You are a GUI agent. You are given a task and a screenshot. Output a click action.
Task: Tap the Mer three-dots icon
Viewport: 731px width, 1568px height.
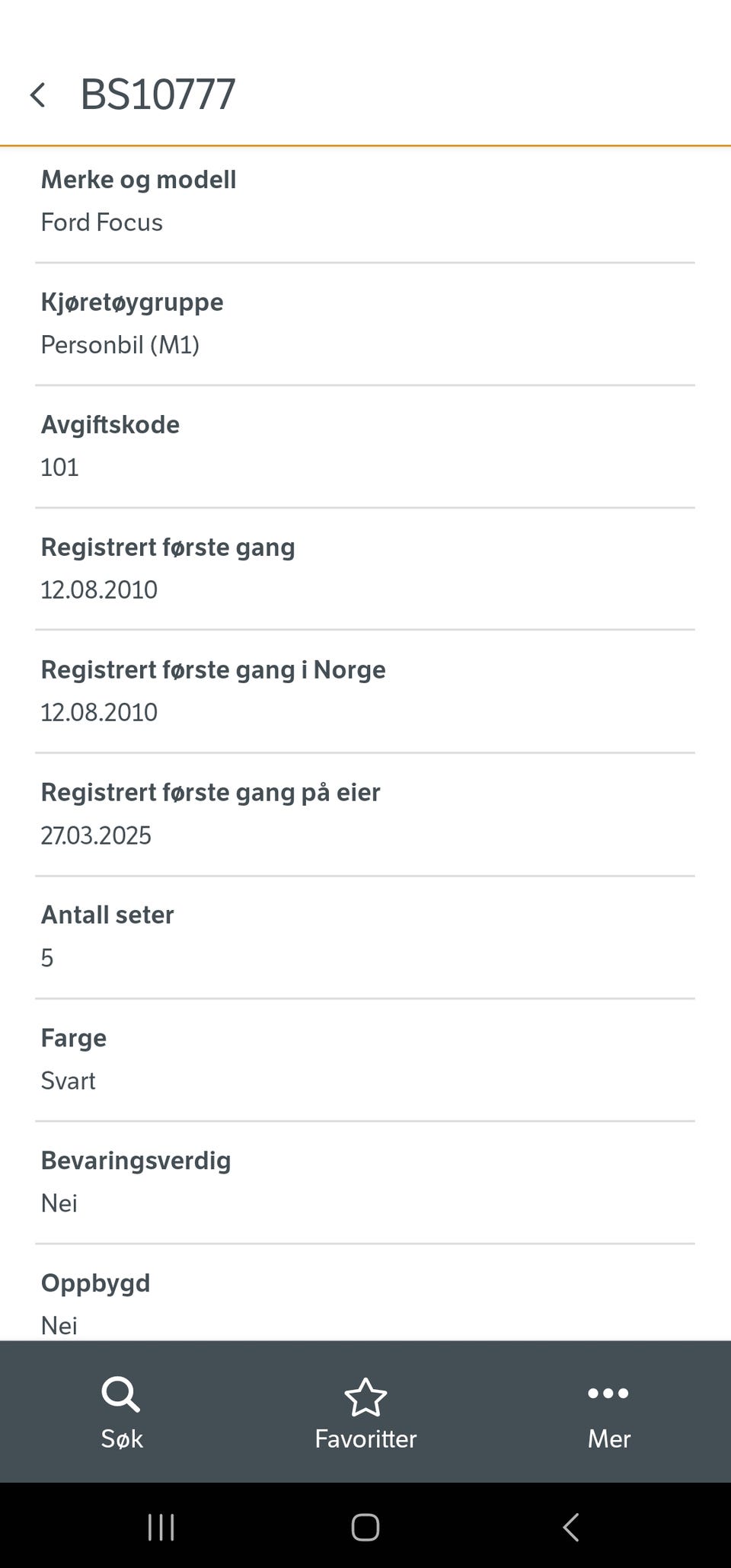pos(608,1394)
